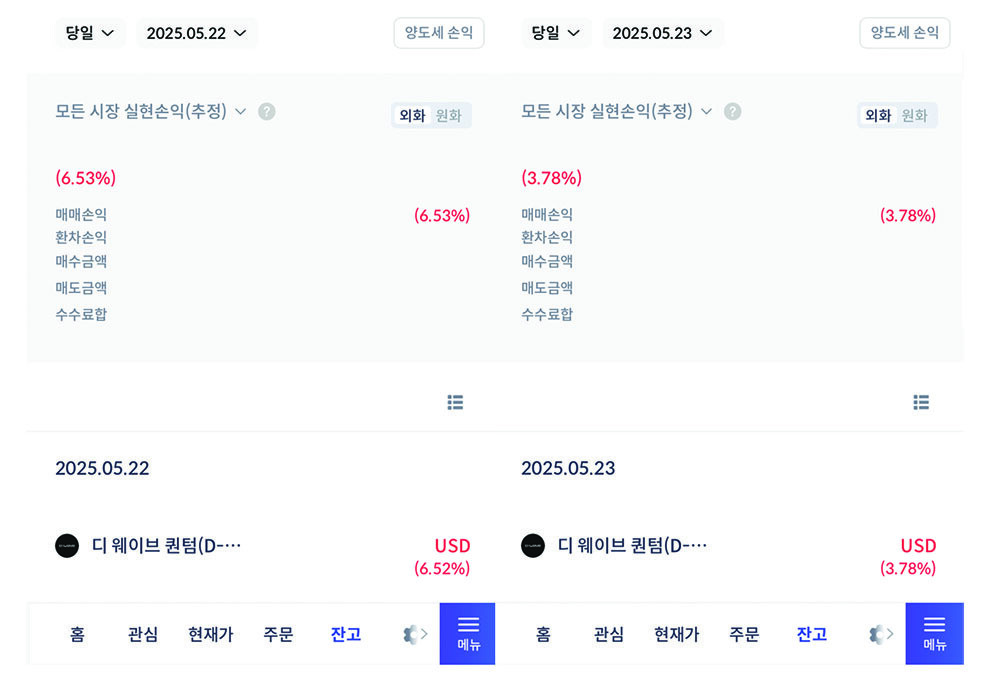
Task: Select 외화 currency in left panel
Action: 412,115
